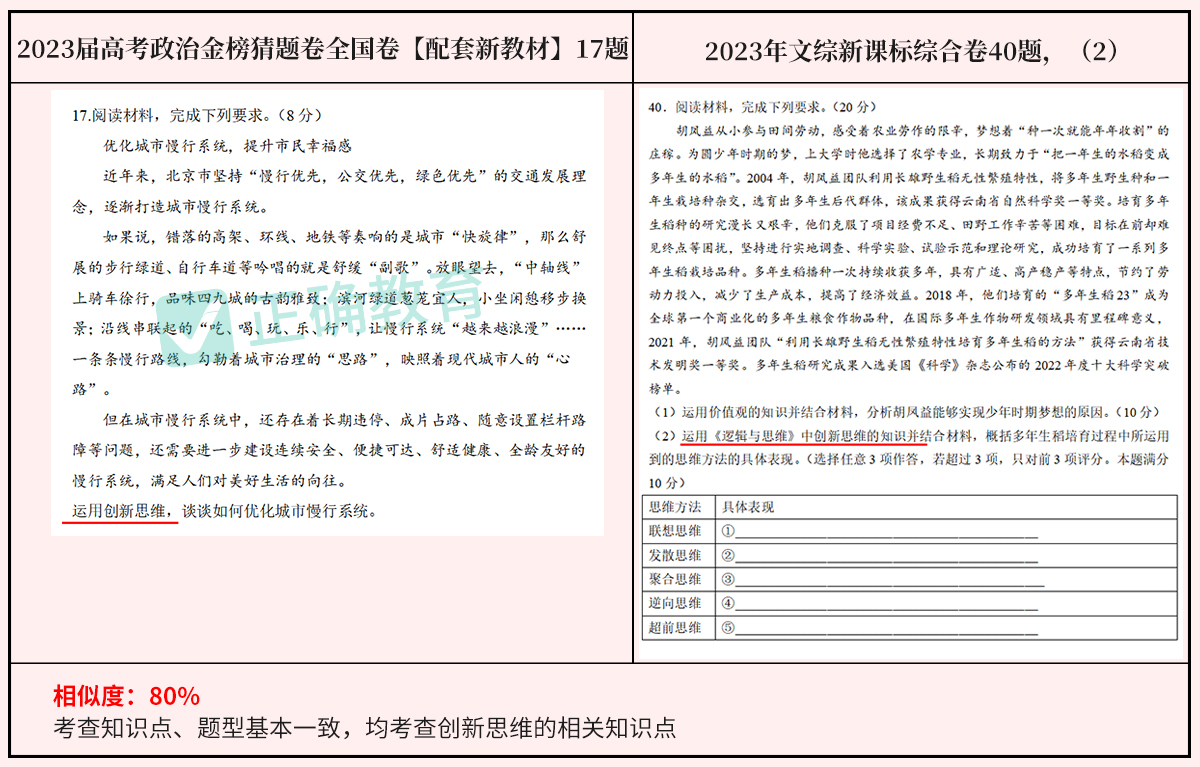Image resolution: width=1200 pixels, height=767 pixels.
Task: Click the phrase '谈谈如何优化城市慢行系统'
Action: click(276, 511)
